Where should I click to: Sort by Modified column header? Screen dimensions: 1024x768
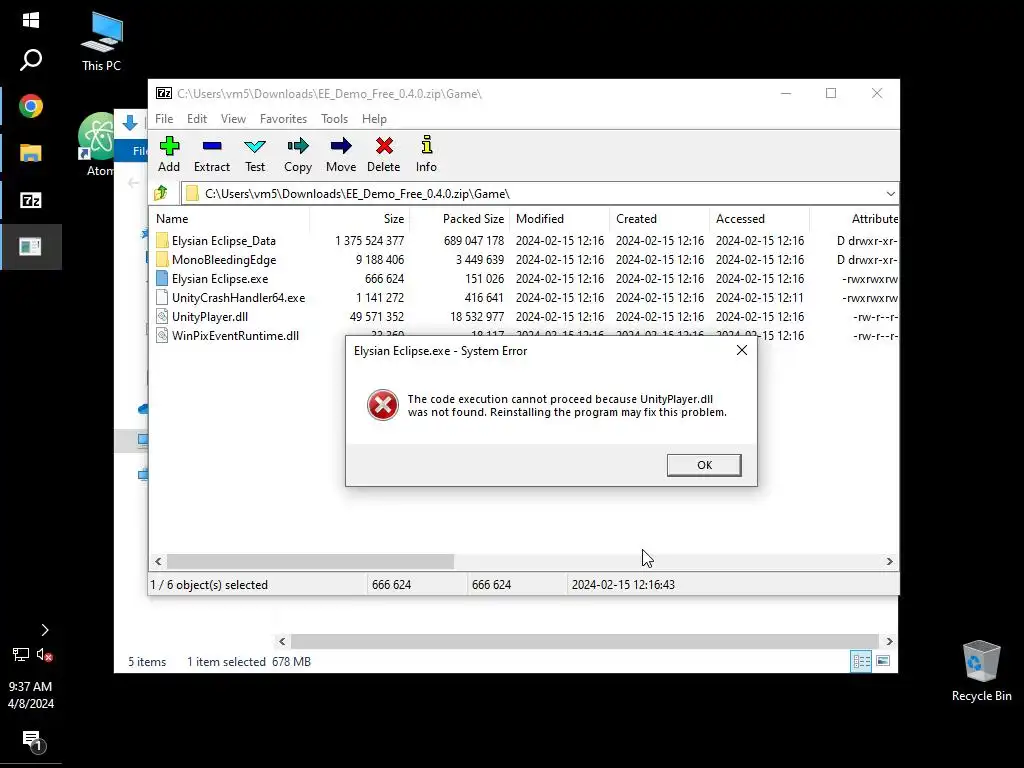pos(560,219)
